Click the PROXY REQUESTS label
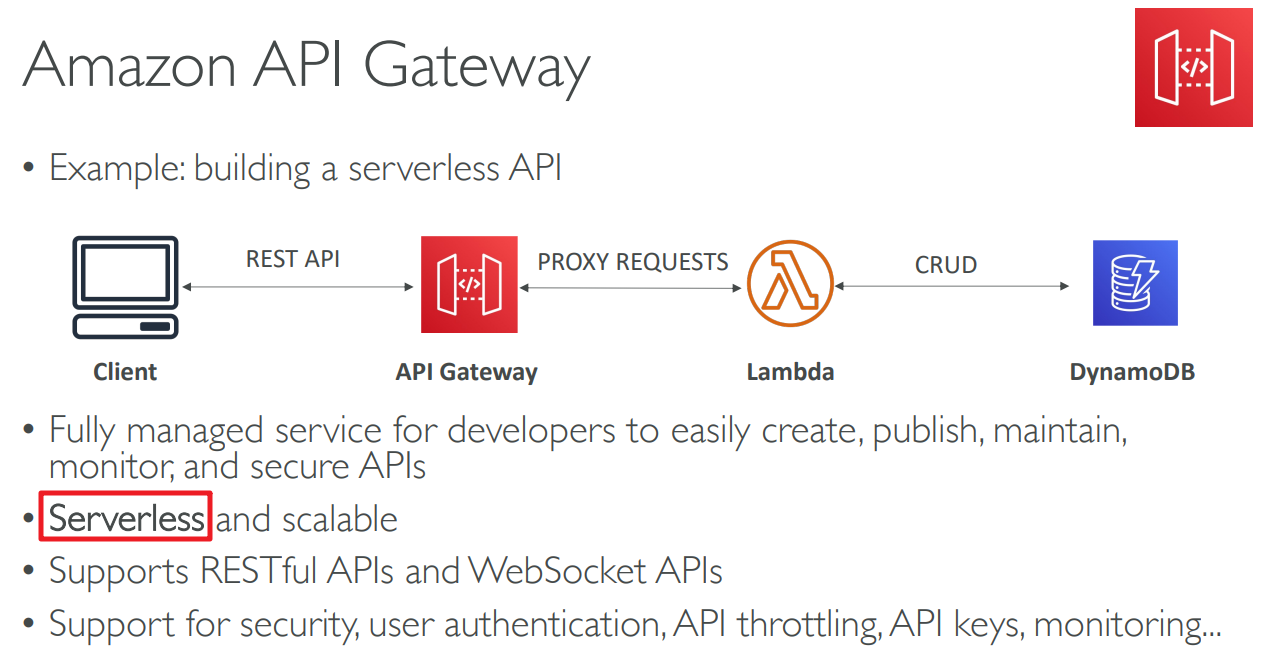Viewport: 1261px width, 664px height. 633,262
